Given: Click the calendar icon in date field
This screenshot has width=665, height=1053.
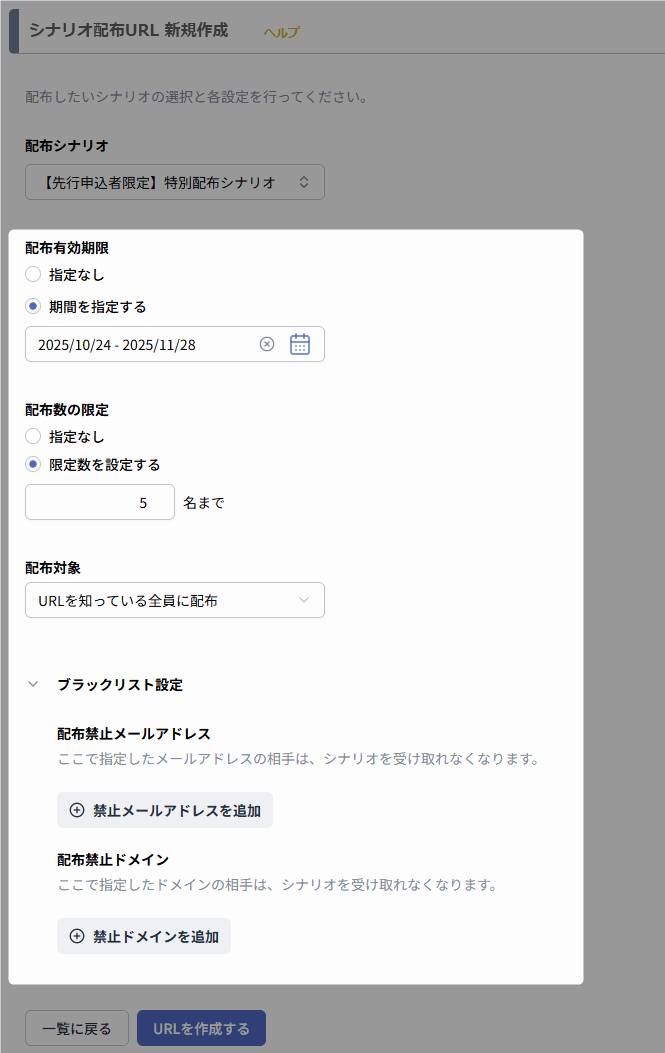Looking at the screenshot, I should tap(300, 344).
